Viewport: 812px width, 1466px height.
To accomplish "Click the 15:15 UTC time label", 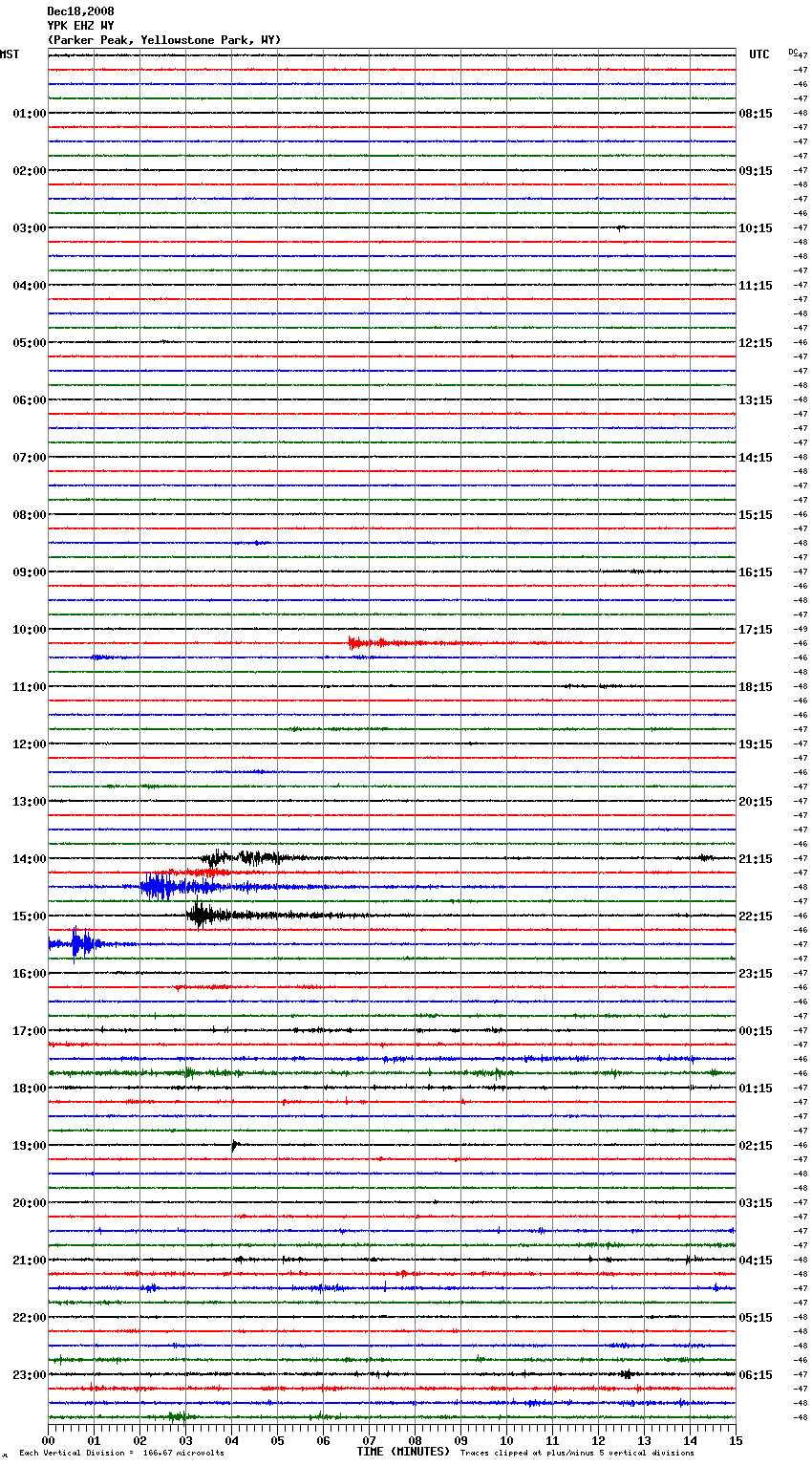I will coord(756,515).
